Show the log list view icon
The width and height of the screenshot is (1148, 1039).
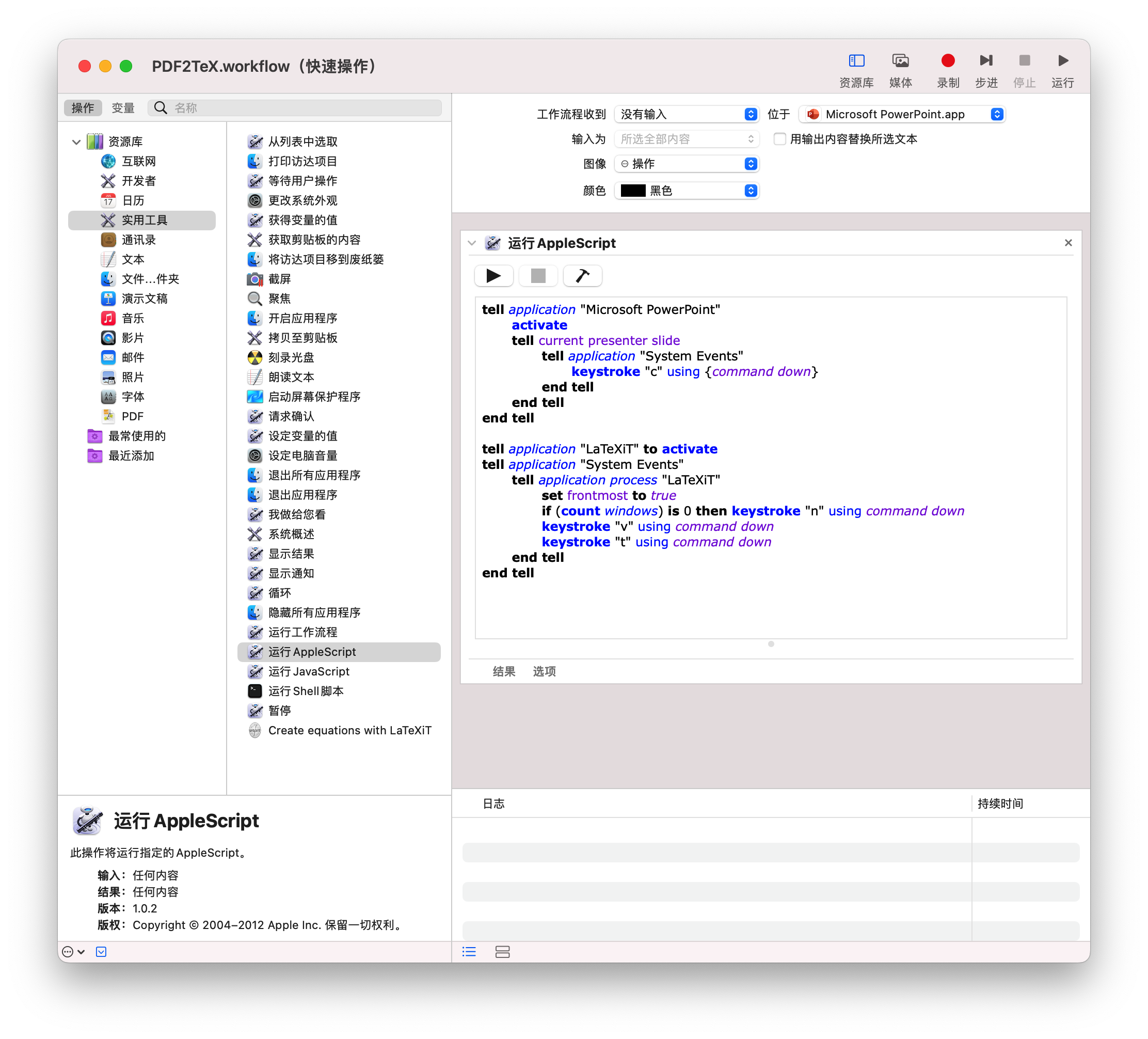[469, 952]
